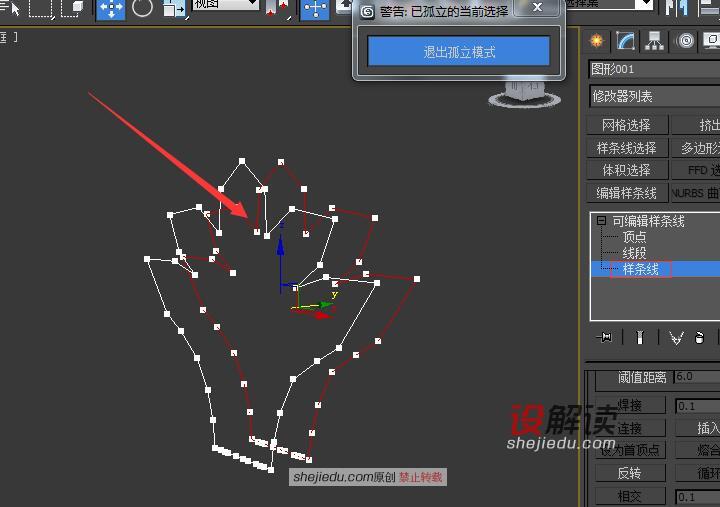Apply the 网格选择 modifier button
The width and height of the screenshot is (720, 507).
click(x=626, y=125)
